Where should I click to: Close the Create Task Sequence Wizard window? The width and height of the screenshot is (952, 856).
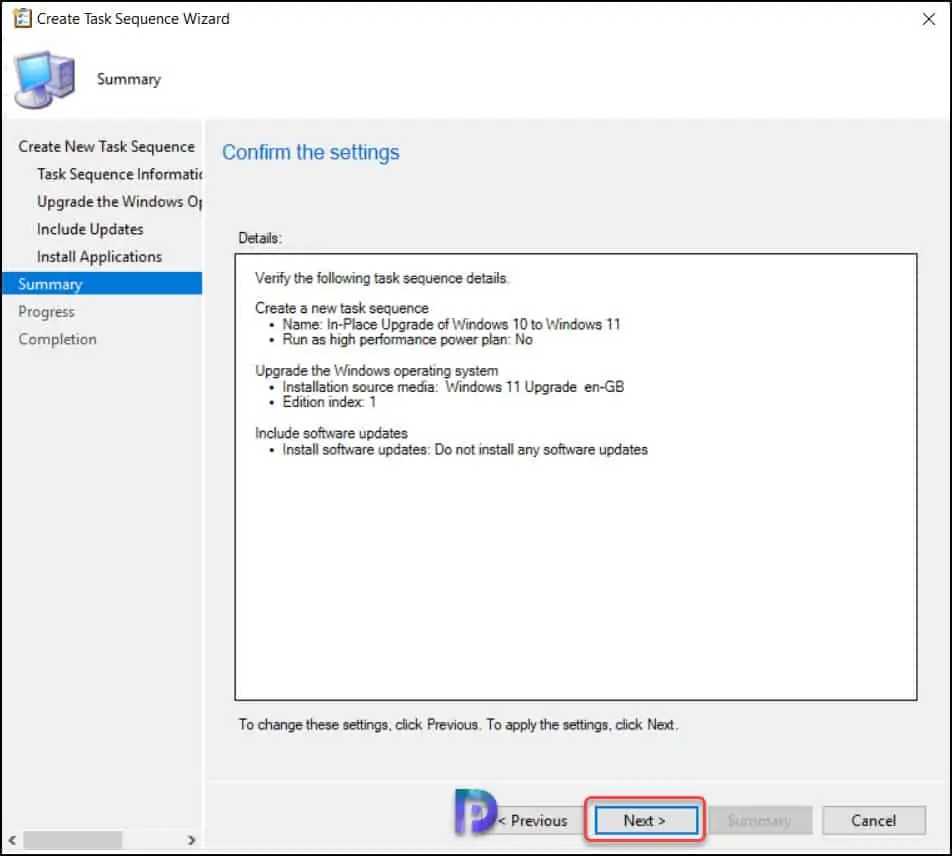tap(928, 19)
